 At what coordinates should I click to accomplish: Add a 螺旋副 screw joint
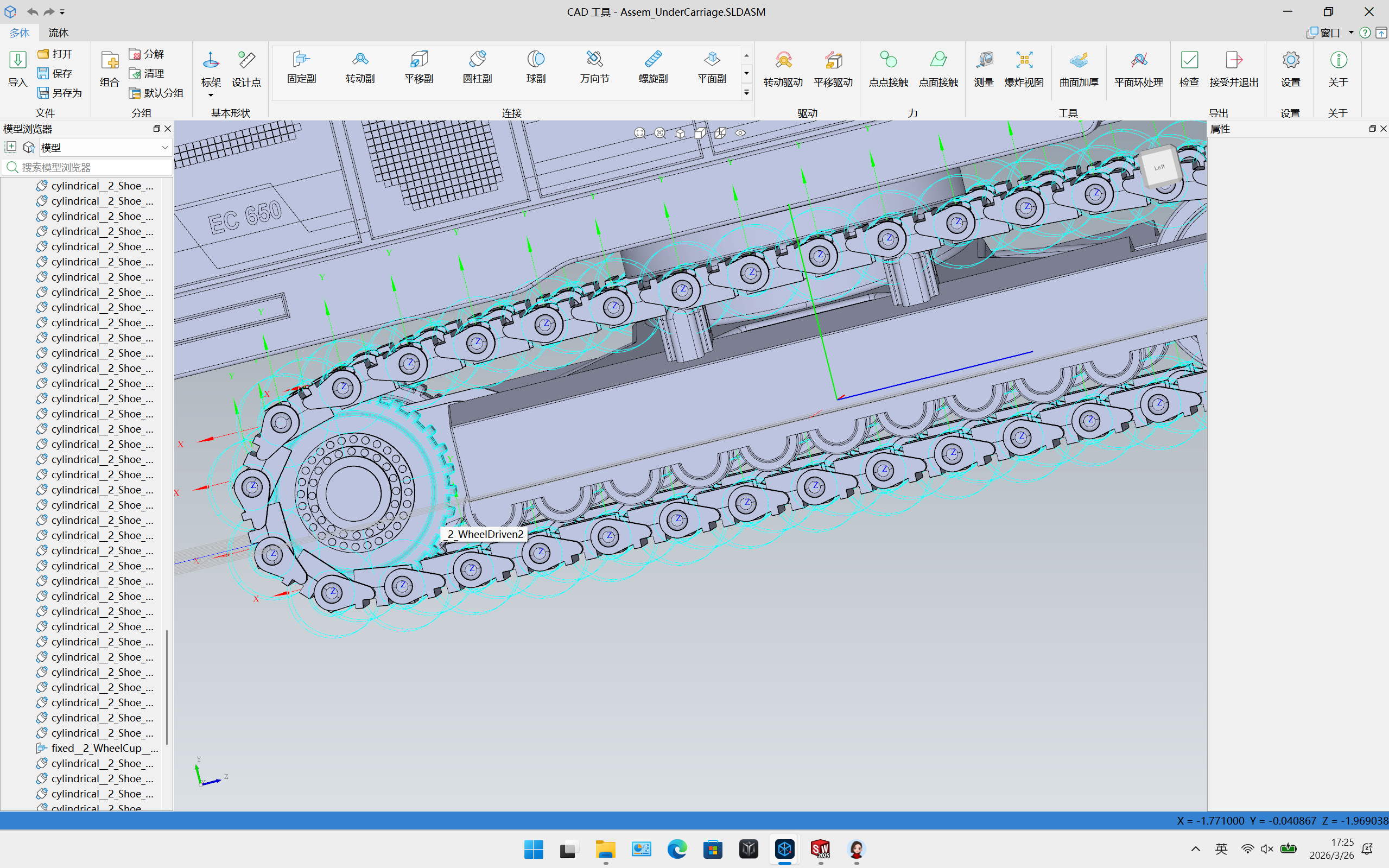click(653, 68)
